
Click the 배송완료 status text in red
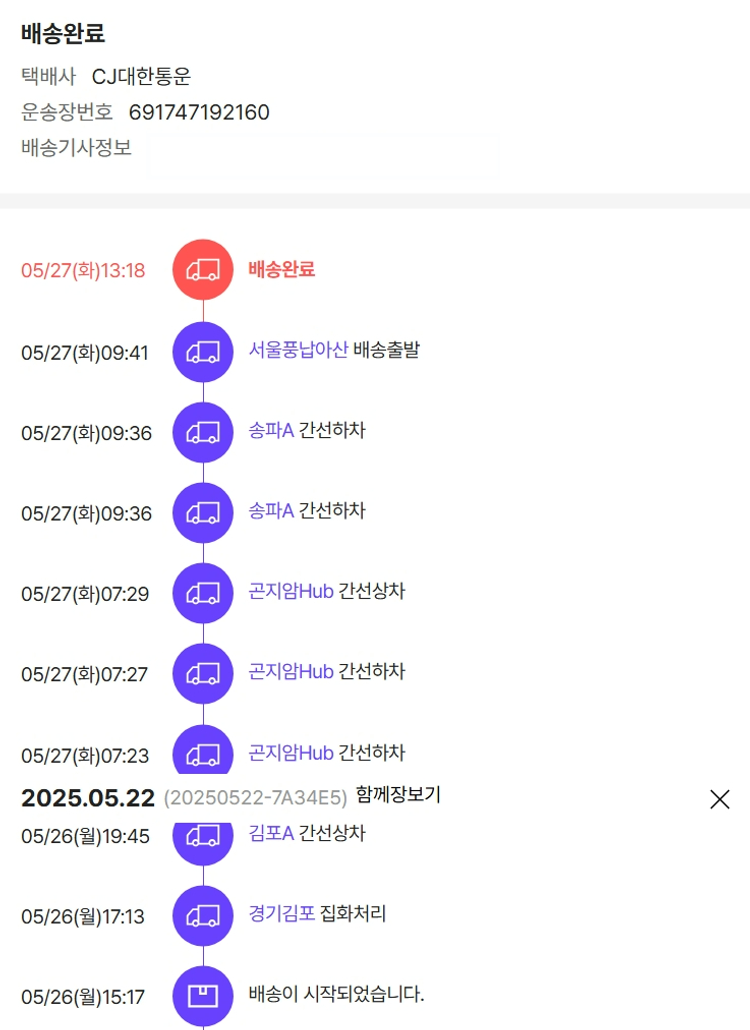pos(282,269)
